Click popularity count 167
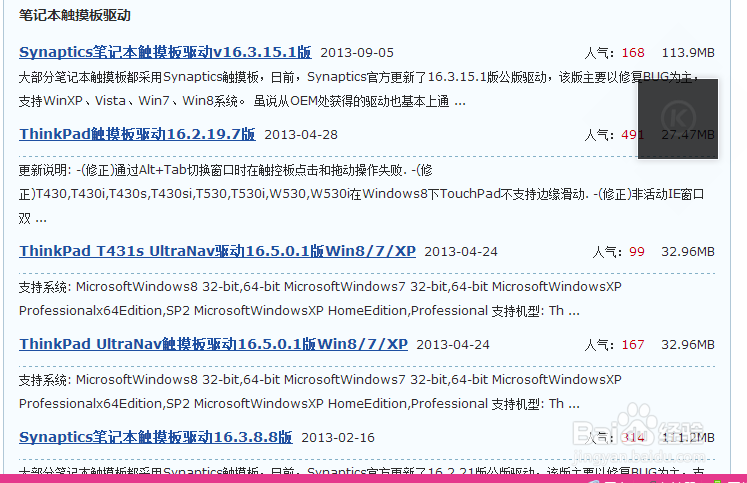The width and height of the screenshot is (747, 483). (633, 344)
